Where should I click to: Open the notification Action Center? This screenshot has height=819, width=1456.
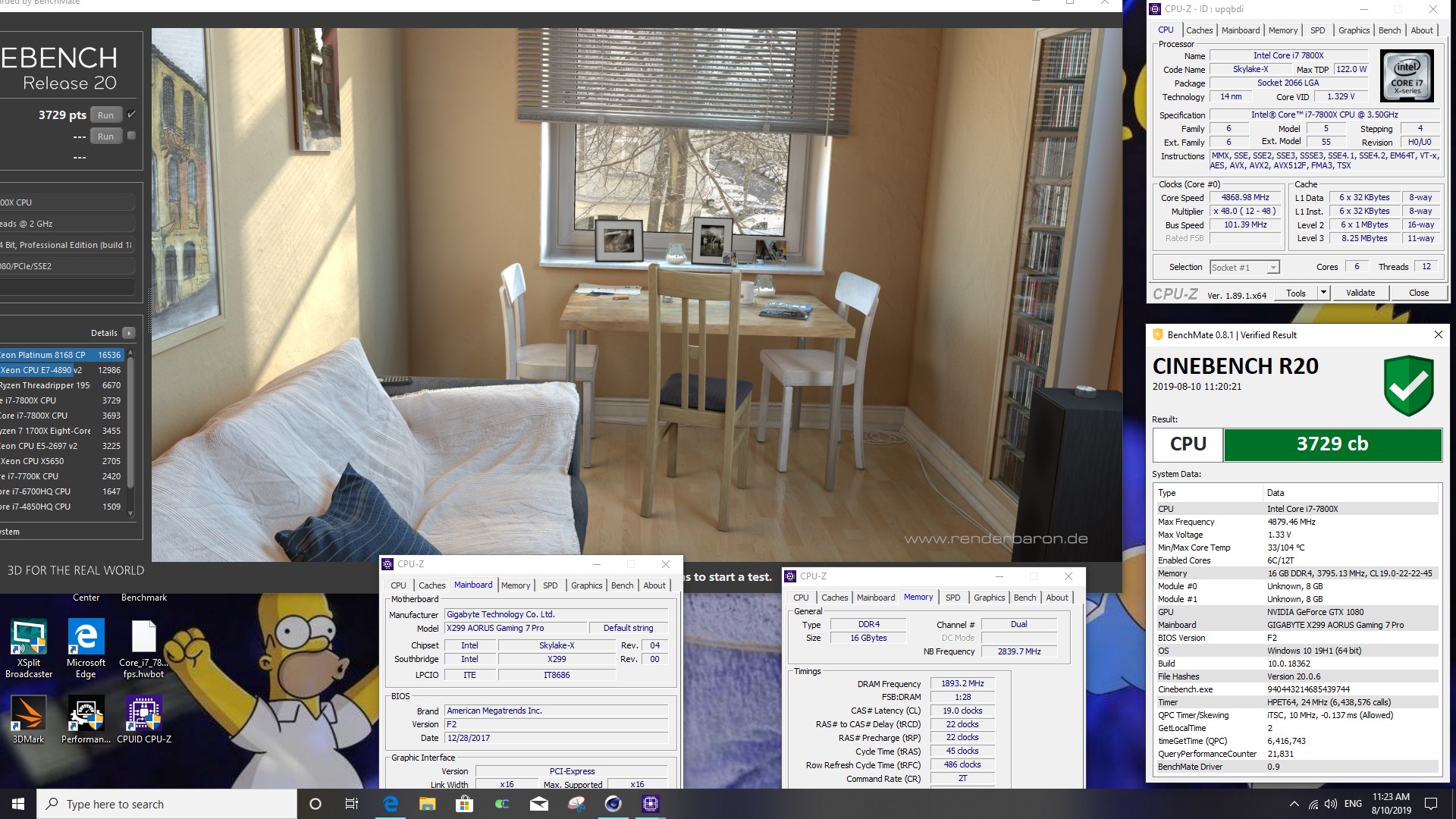point(1431,804)
